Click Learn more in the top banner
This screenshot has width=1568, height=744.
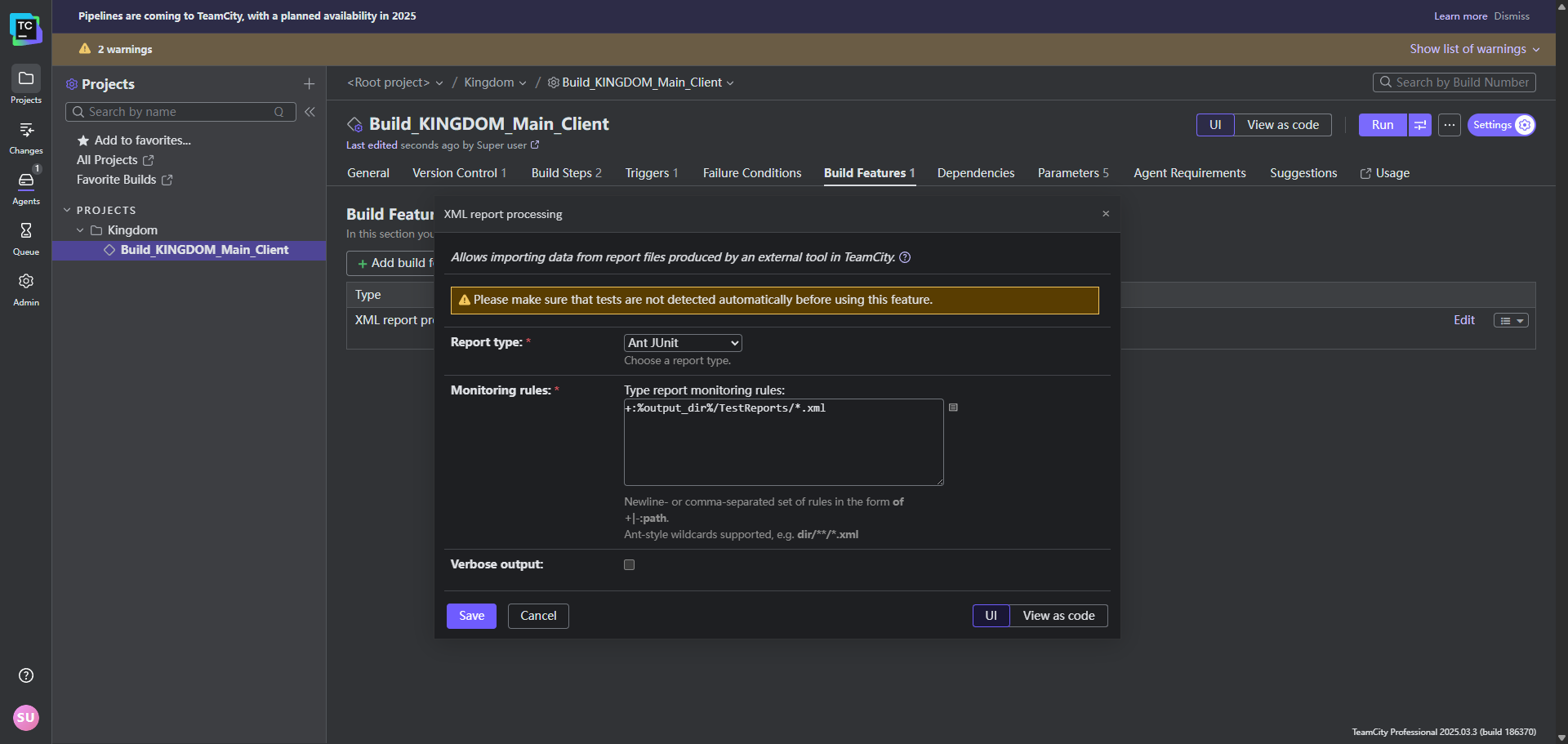pyautogui.click(x=1460, y=16)
